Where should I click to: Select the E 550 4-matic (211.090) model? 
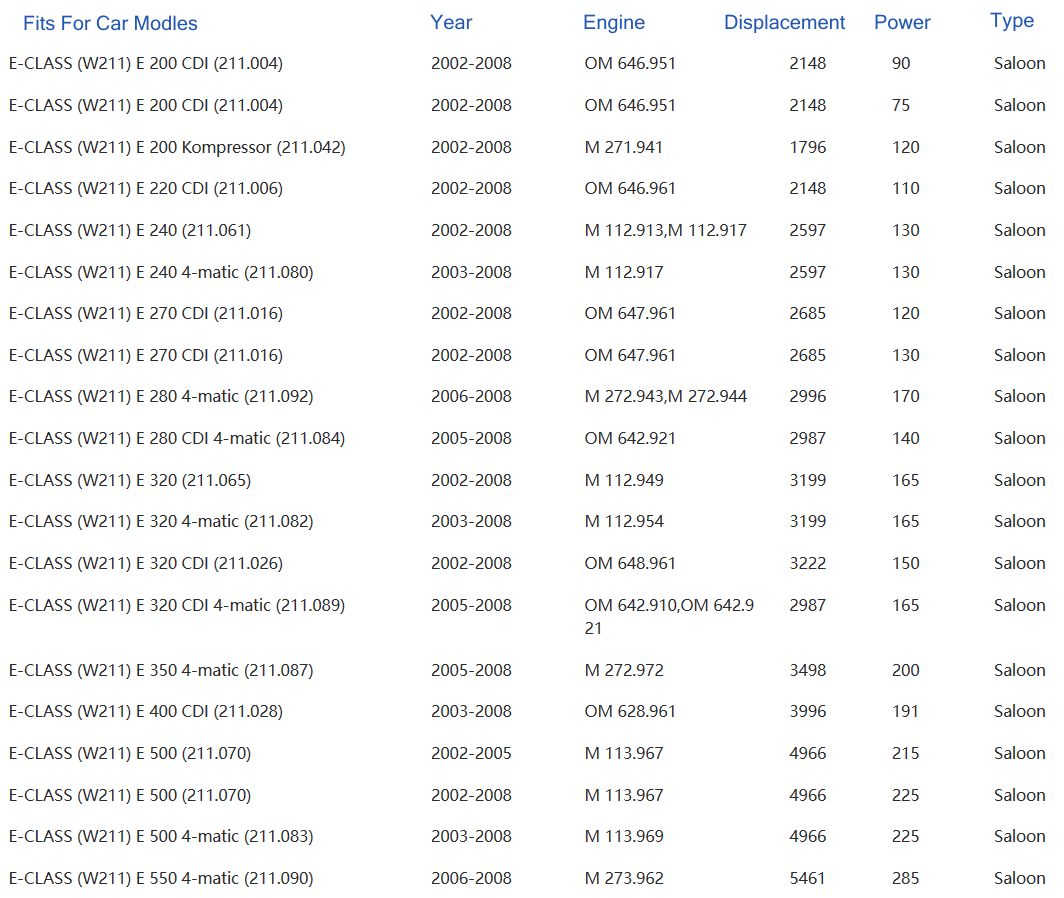161,878
